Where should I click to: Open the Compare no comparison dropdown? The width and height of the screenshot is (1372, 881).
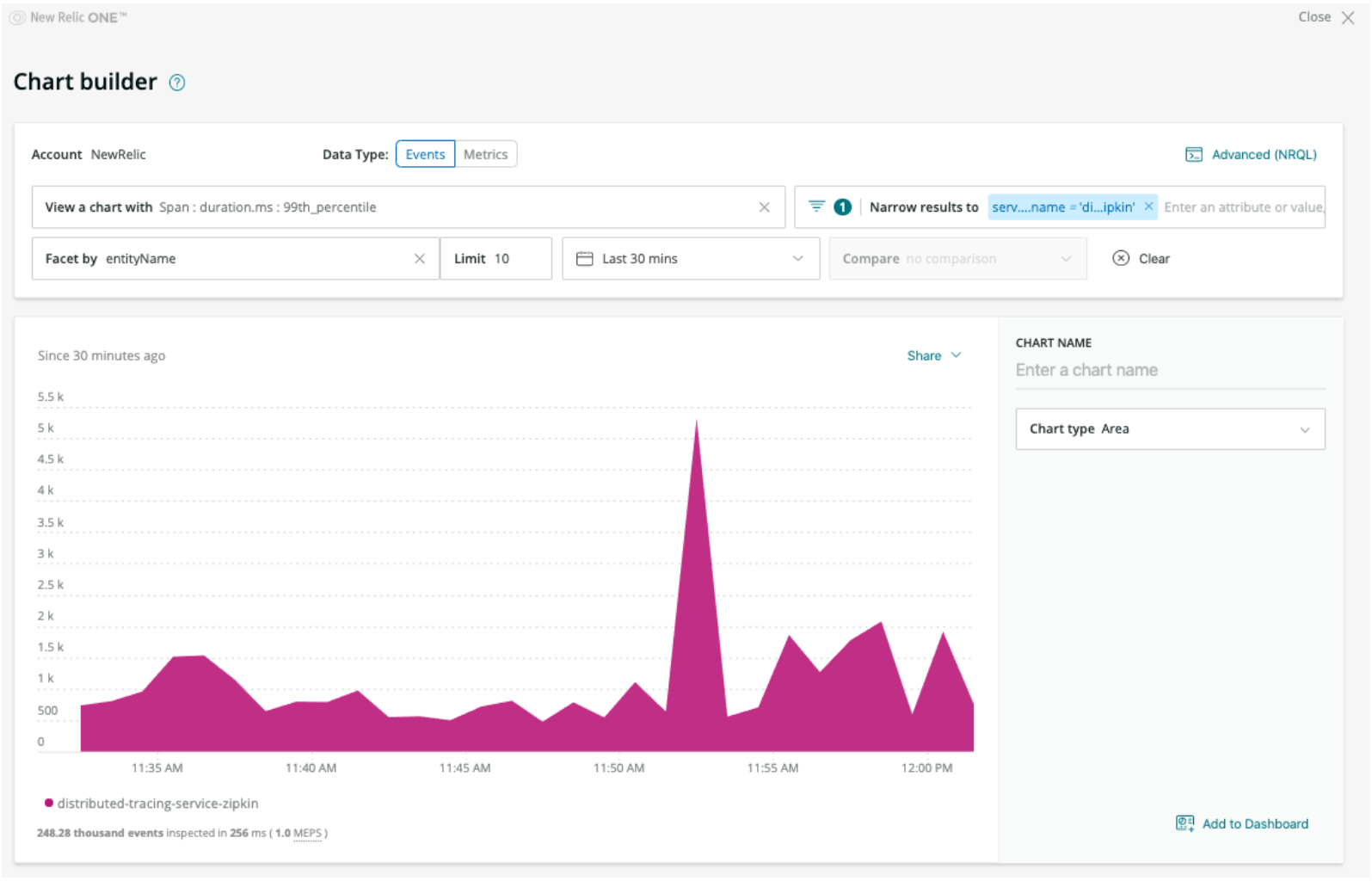957,259
